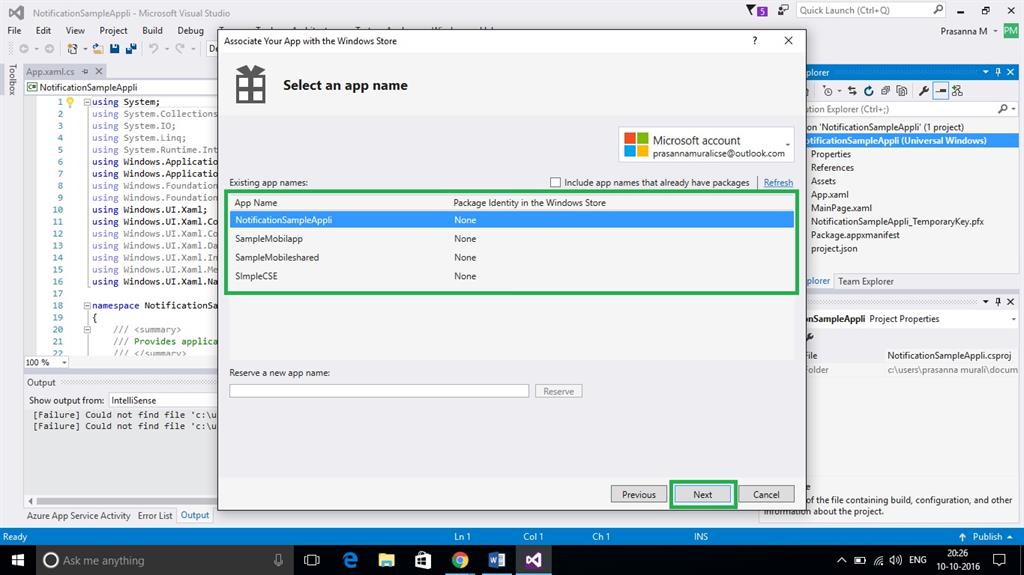Toggle Preview Selected Items icon
Screen dimensions: 1024x575
940,91
